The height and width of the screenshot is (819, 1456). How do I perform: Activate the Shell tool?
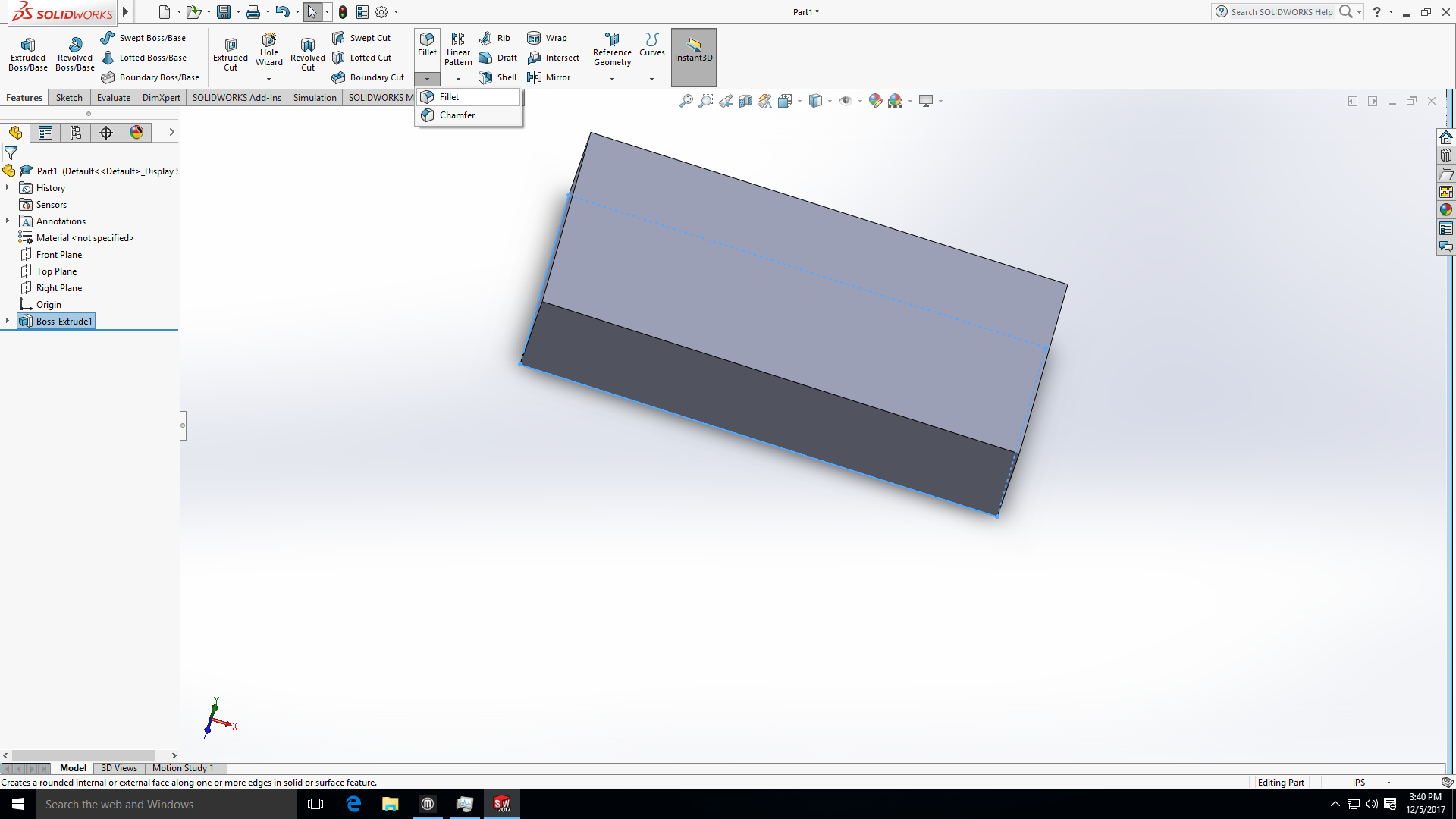point(497,77)
